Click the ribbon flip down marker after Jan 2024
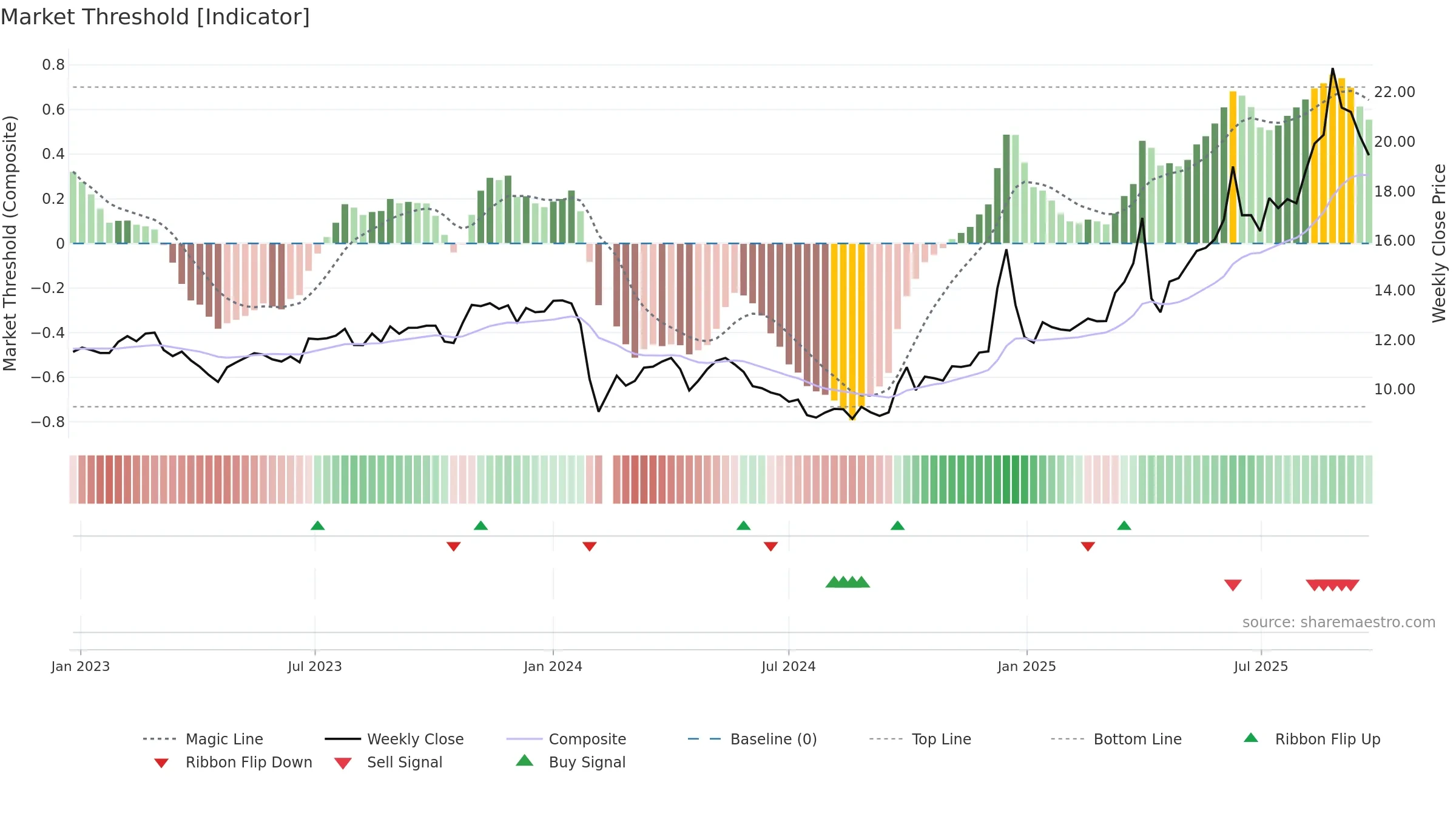This screenshot has height=819, width=1456. click(590, 547)
